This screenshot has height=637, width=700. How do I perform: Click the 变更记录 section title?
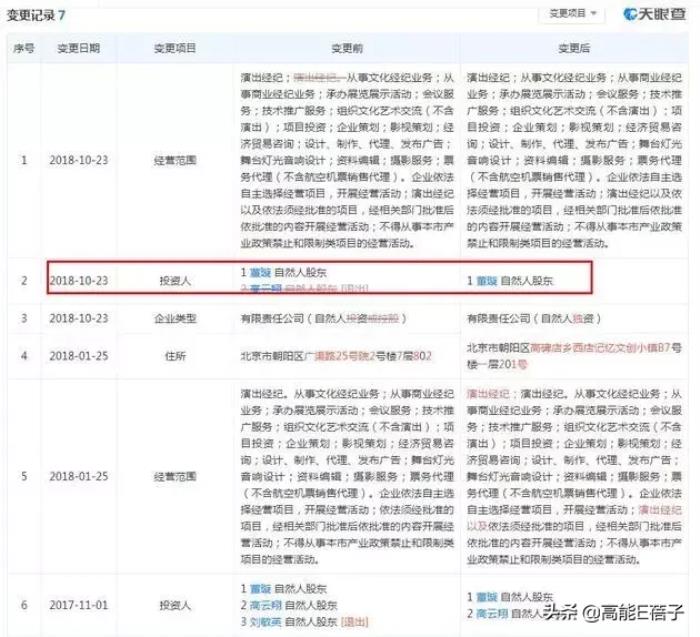[x=37, y=16]
